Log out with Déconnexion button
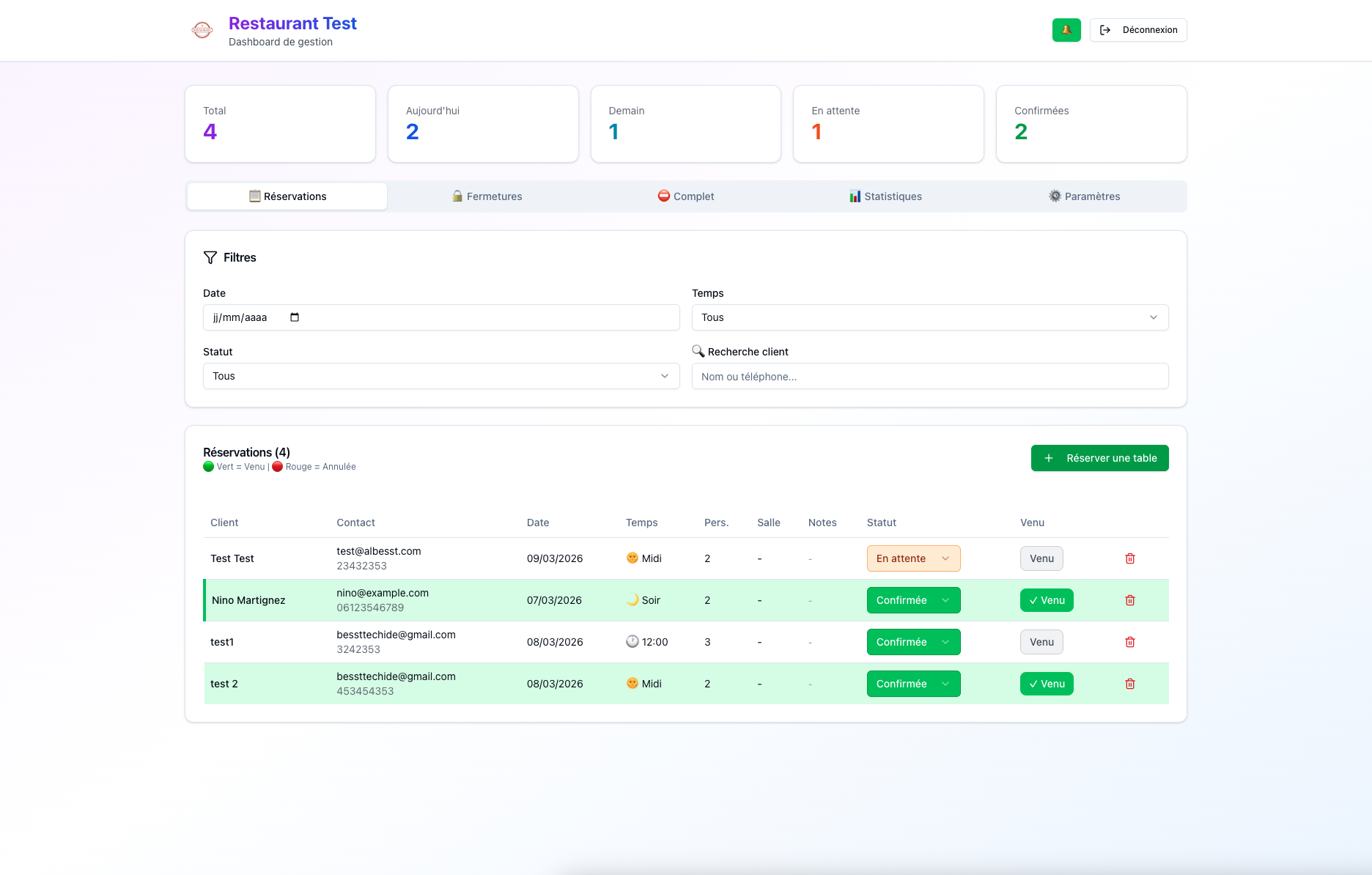Image resolution: width=1372 pixels, height=875 pixels. (x=1137, y=30)
